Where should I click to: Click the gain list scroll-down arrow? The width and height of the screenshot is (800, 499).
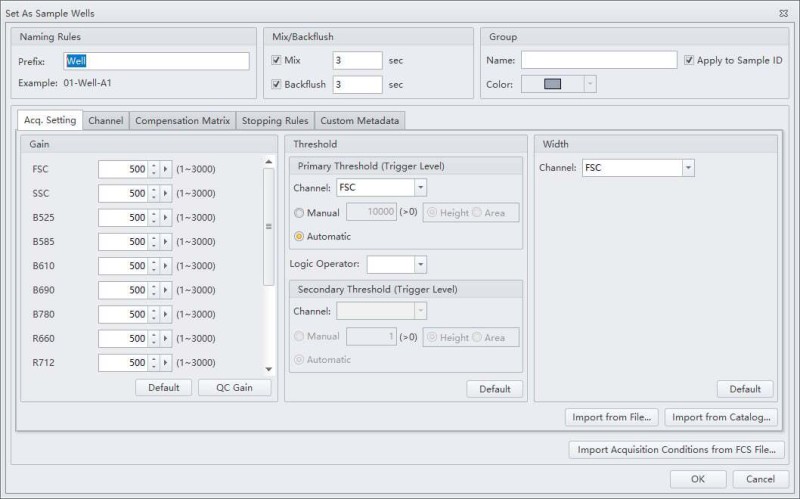pos(269,369)
